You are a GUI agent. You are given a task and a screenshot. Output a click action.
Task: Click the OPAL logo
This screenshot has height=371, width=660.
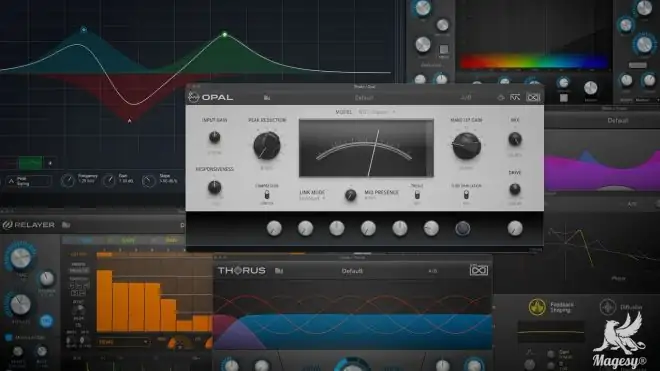click(x=210, y=97)
